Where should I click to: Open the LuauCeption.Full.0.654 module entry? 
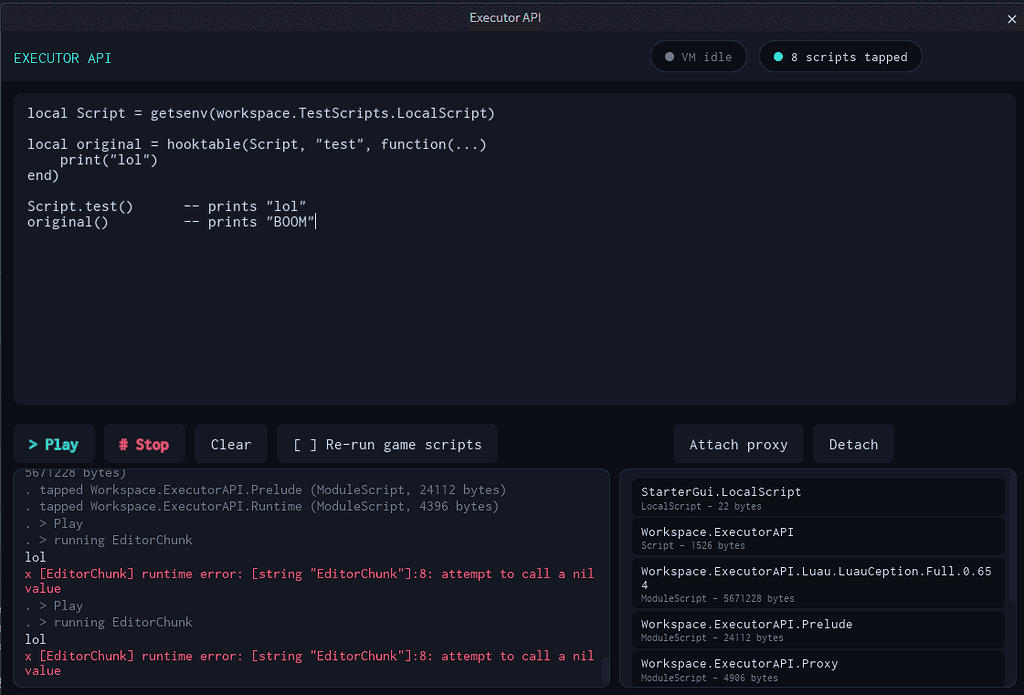(818, 583)
